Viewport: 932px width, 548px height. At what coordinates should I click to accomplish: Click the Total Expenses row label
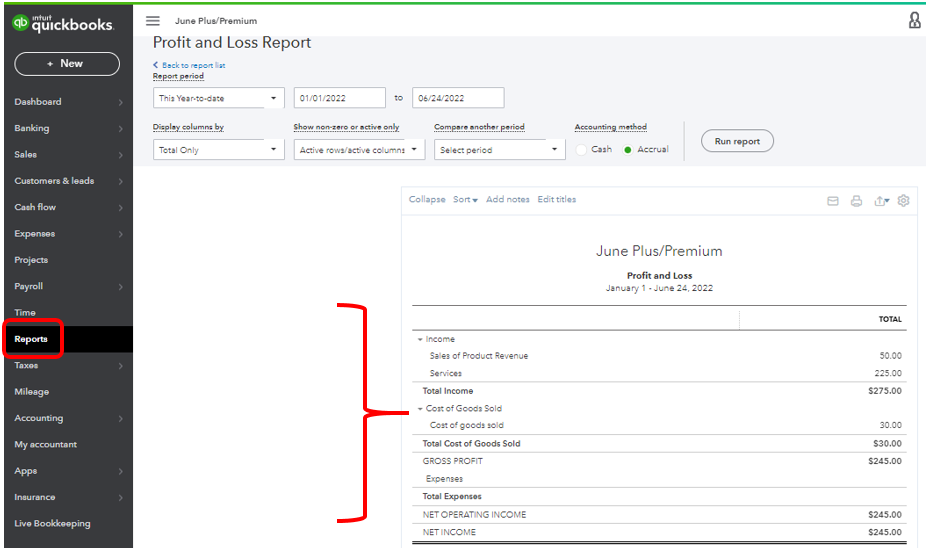[x=452, y=497]
